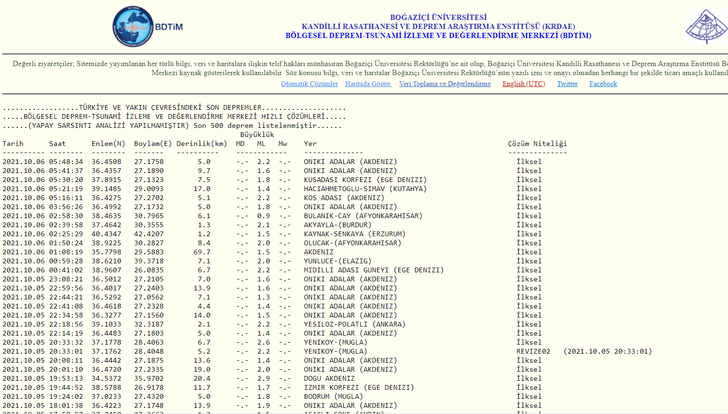
Task: Select the Kaynak-Senkaya (Erzurum) earthquake entry
Action: point(349,233)
